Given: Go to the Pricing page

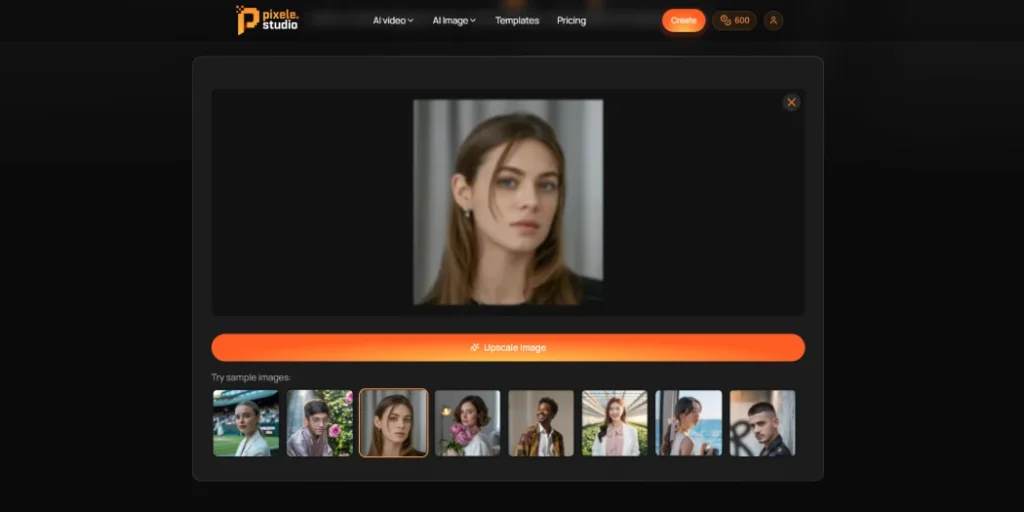Looking at the screenshot, I should pos(571,20).
